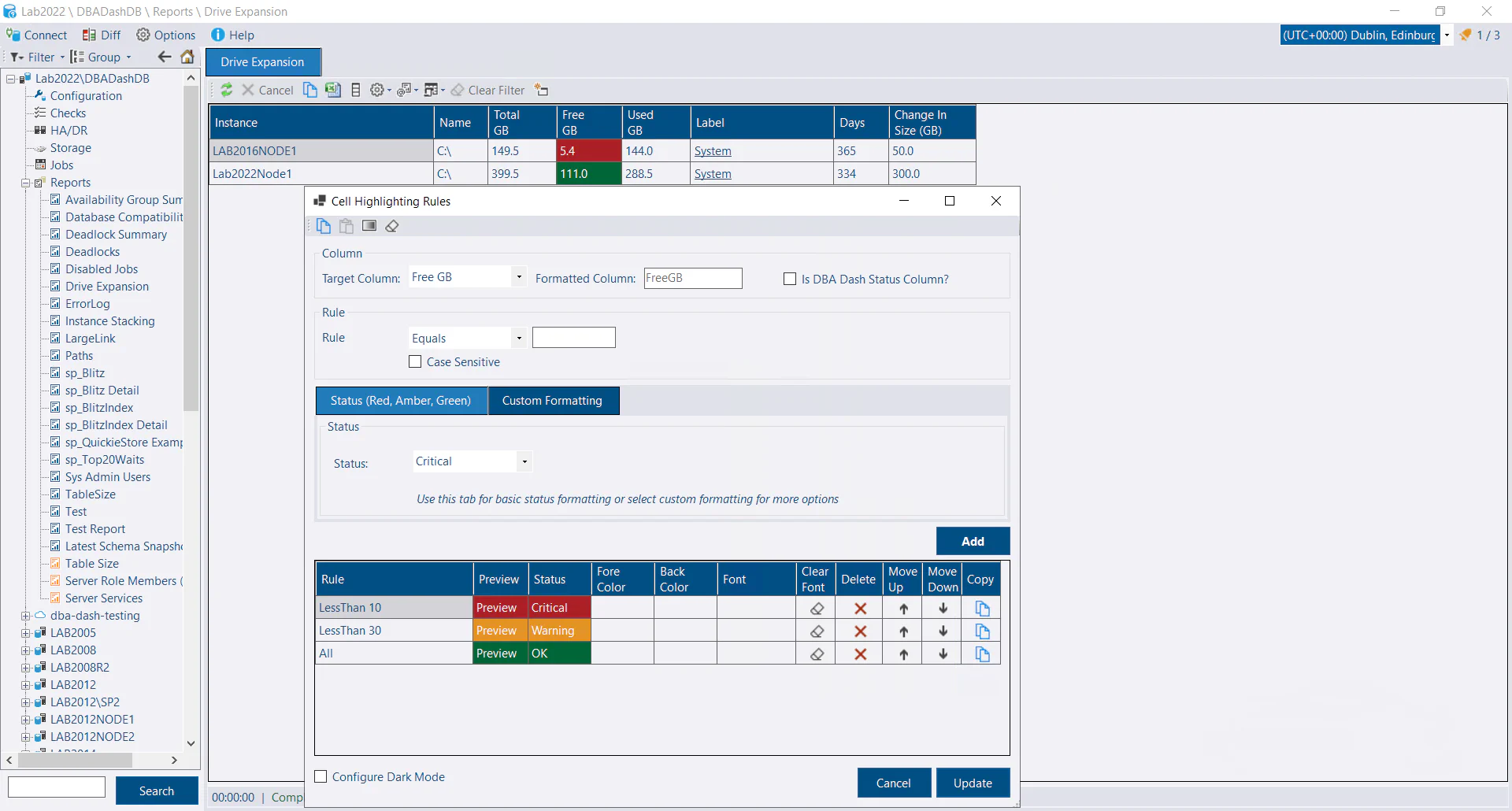The width and height of the screenshot is (1512, 811).
Task: Click the Update button
Action: [x=973, y=783]
